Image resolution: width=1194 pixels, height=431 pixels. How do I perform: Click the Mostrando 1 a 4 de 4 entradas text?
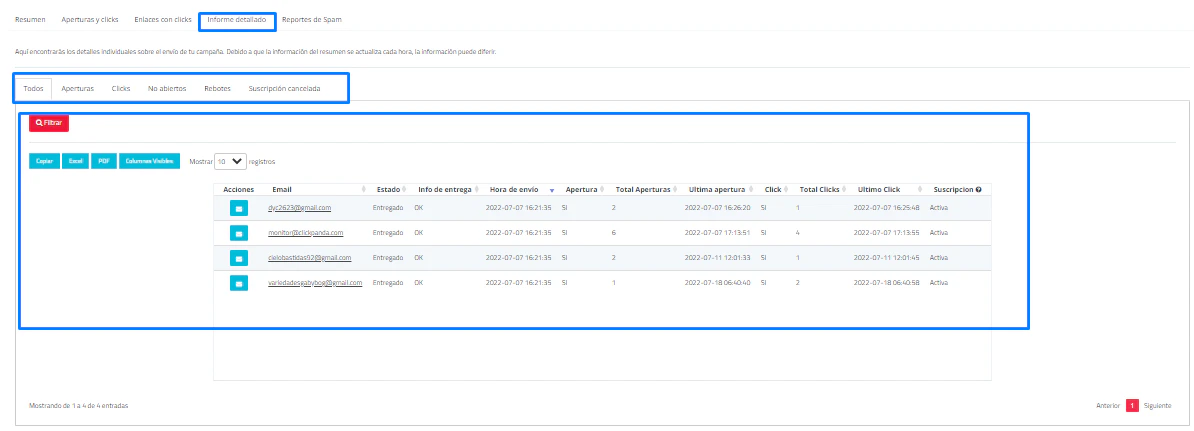click(78, 406)
